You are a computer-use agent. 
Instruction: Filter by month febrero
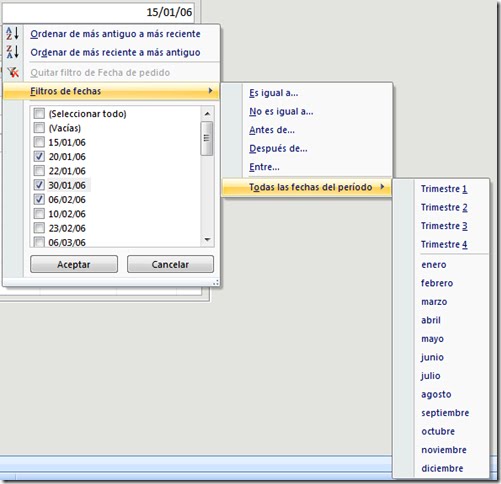(x=437, y=283)
